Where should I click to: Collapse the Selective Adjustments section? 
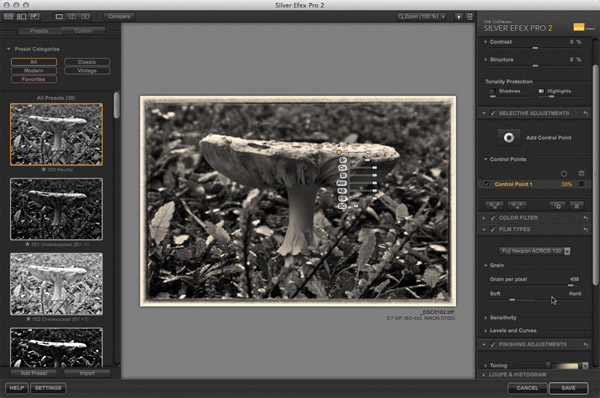pyautogui.click(x=484, y=113)
